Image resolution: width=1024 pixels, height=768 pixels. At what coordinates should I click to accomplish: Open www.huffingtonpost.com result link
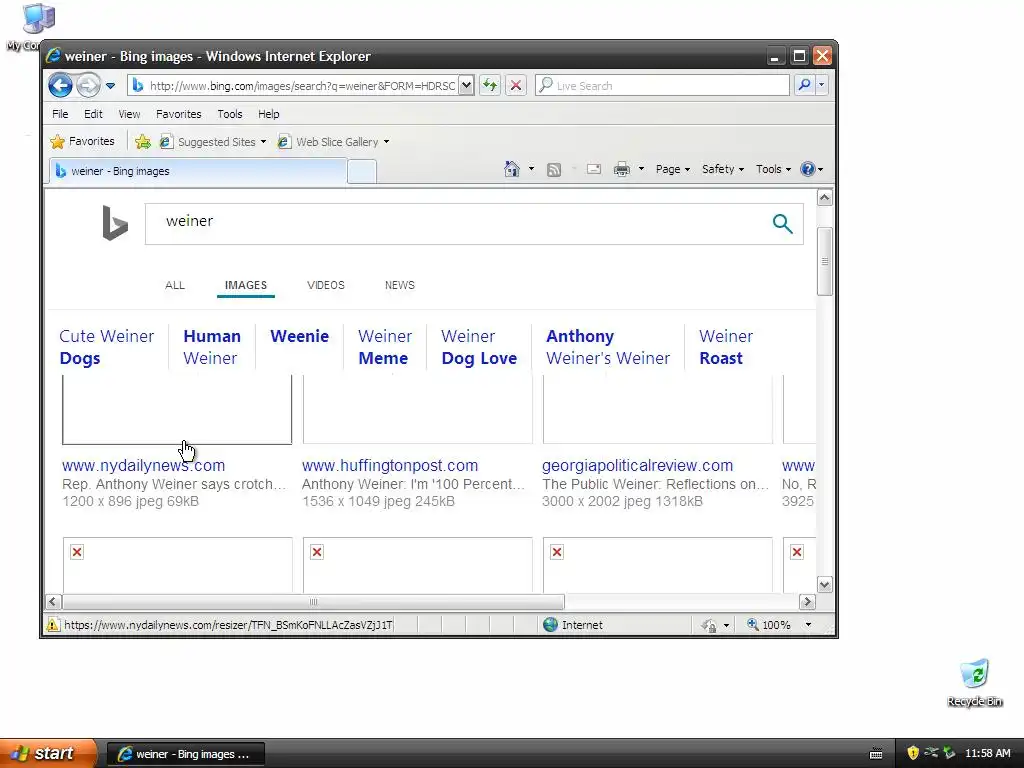[x=390, y=466]
